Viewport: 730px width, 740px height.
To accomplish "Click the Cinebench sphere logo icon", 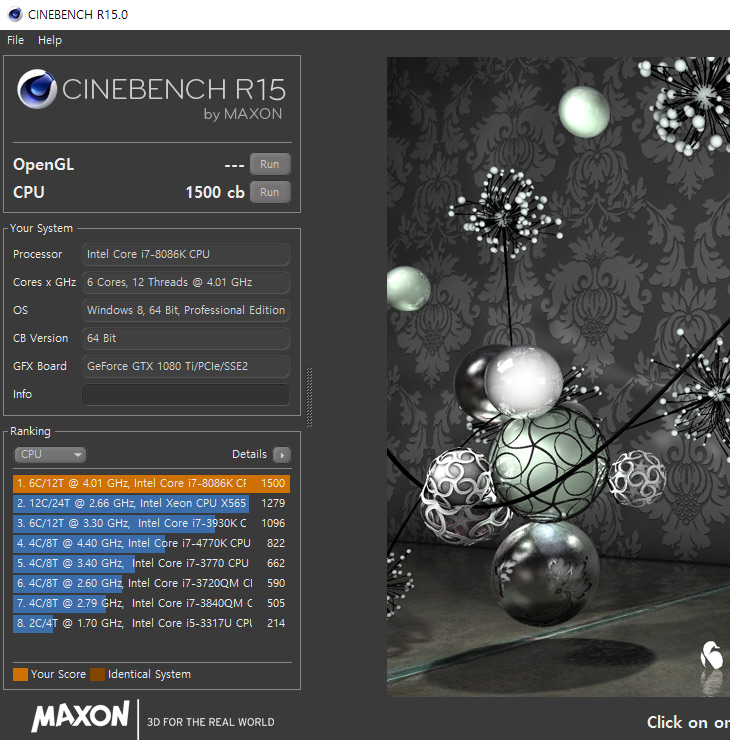I will tap(37, 89).
